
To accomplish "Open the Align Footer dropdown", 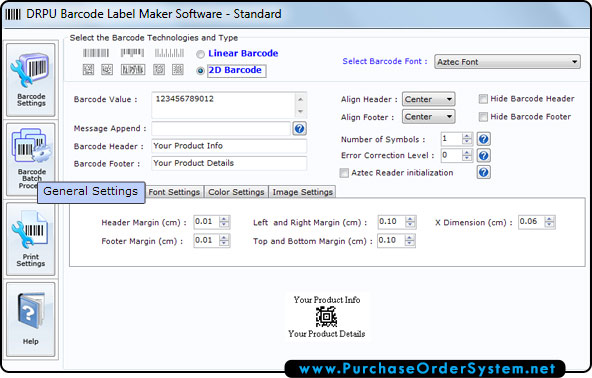I will tap(429, 117).
